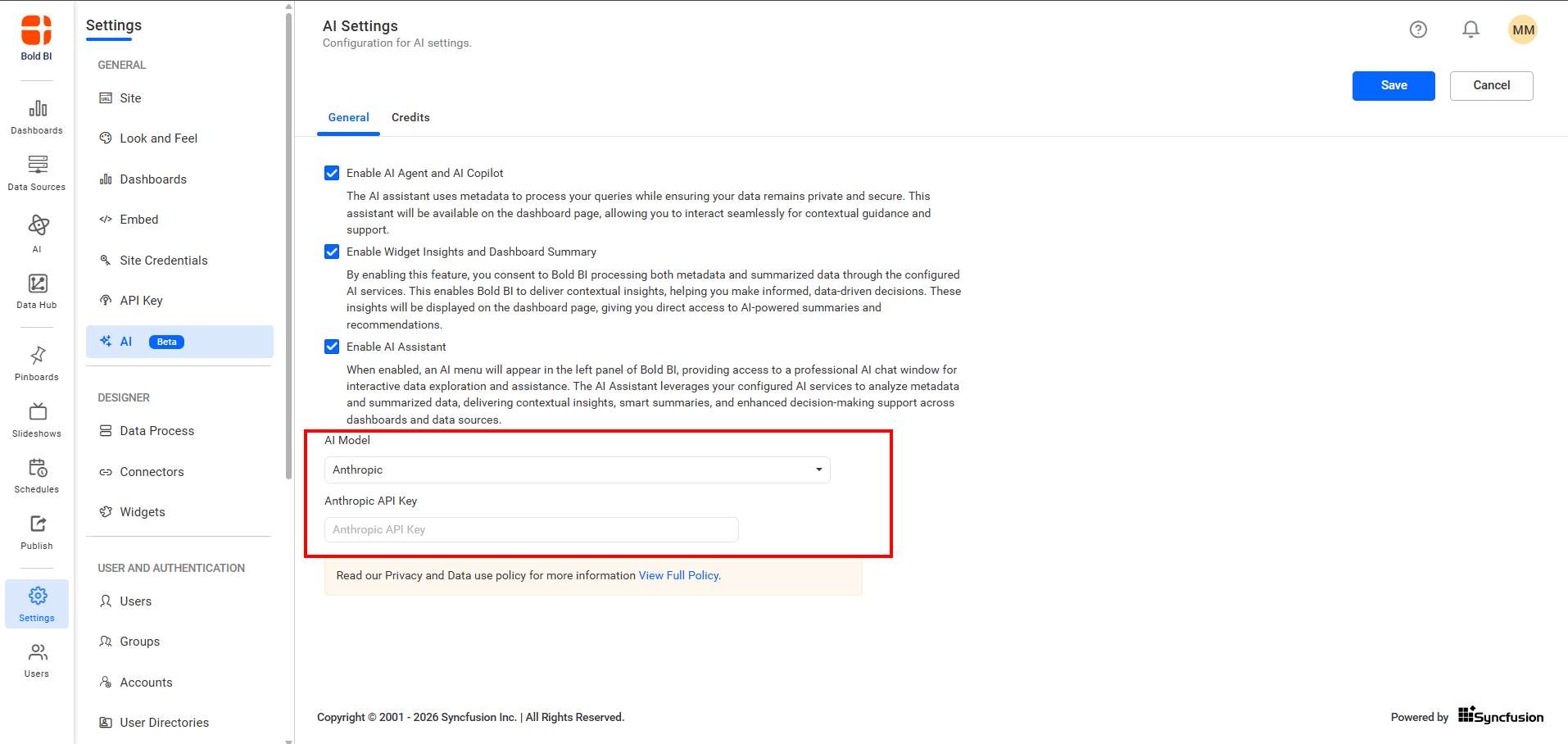Open Users in the navigation rail
The image size is (1568, 744).
pyautogui.click(x=37, y=660)
